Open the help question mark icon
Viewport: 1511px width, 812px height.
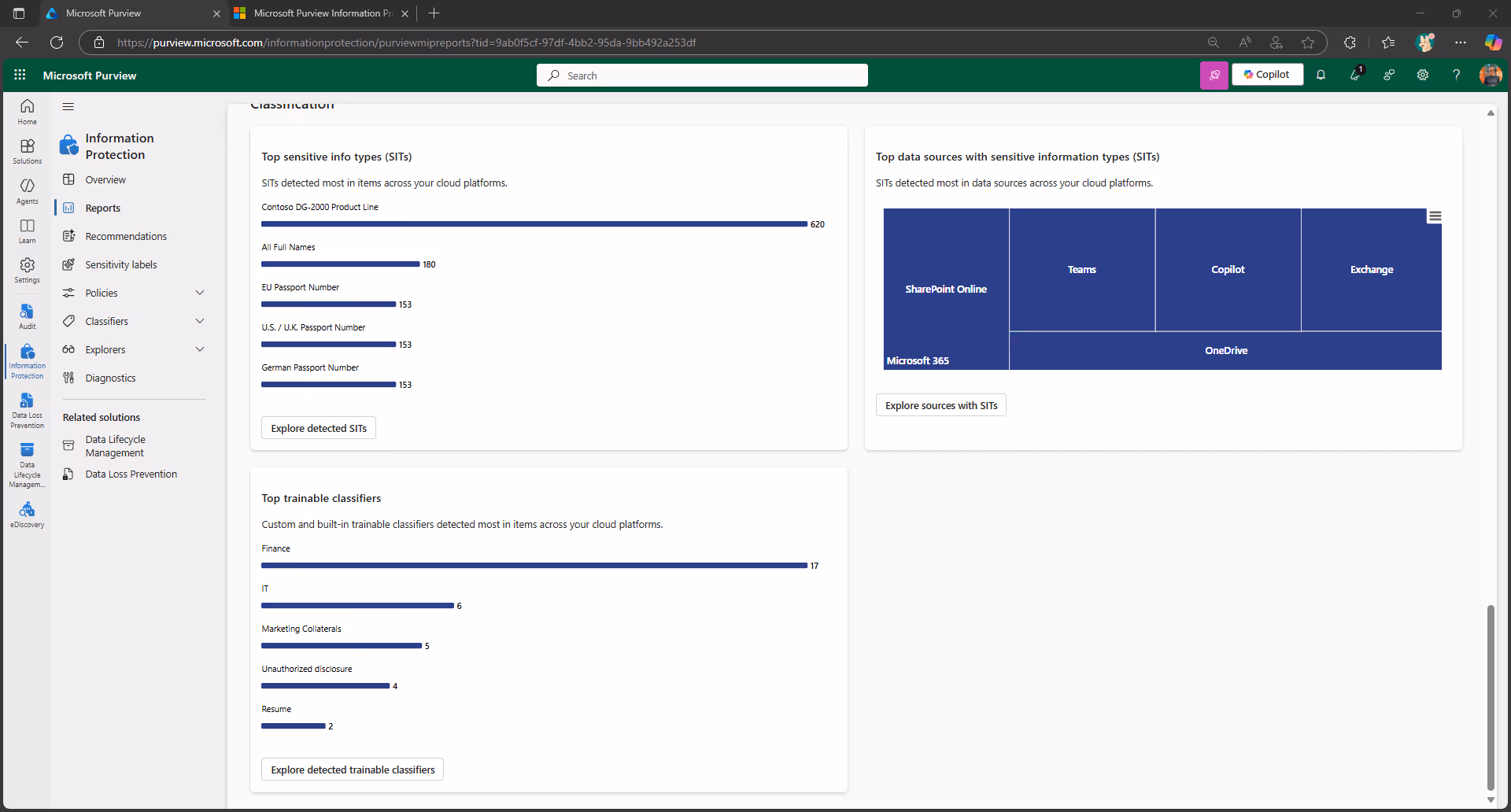1457,75
